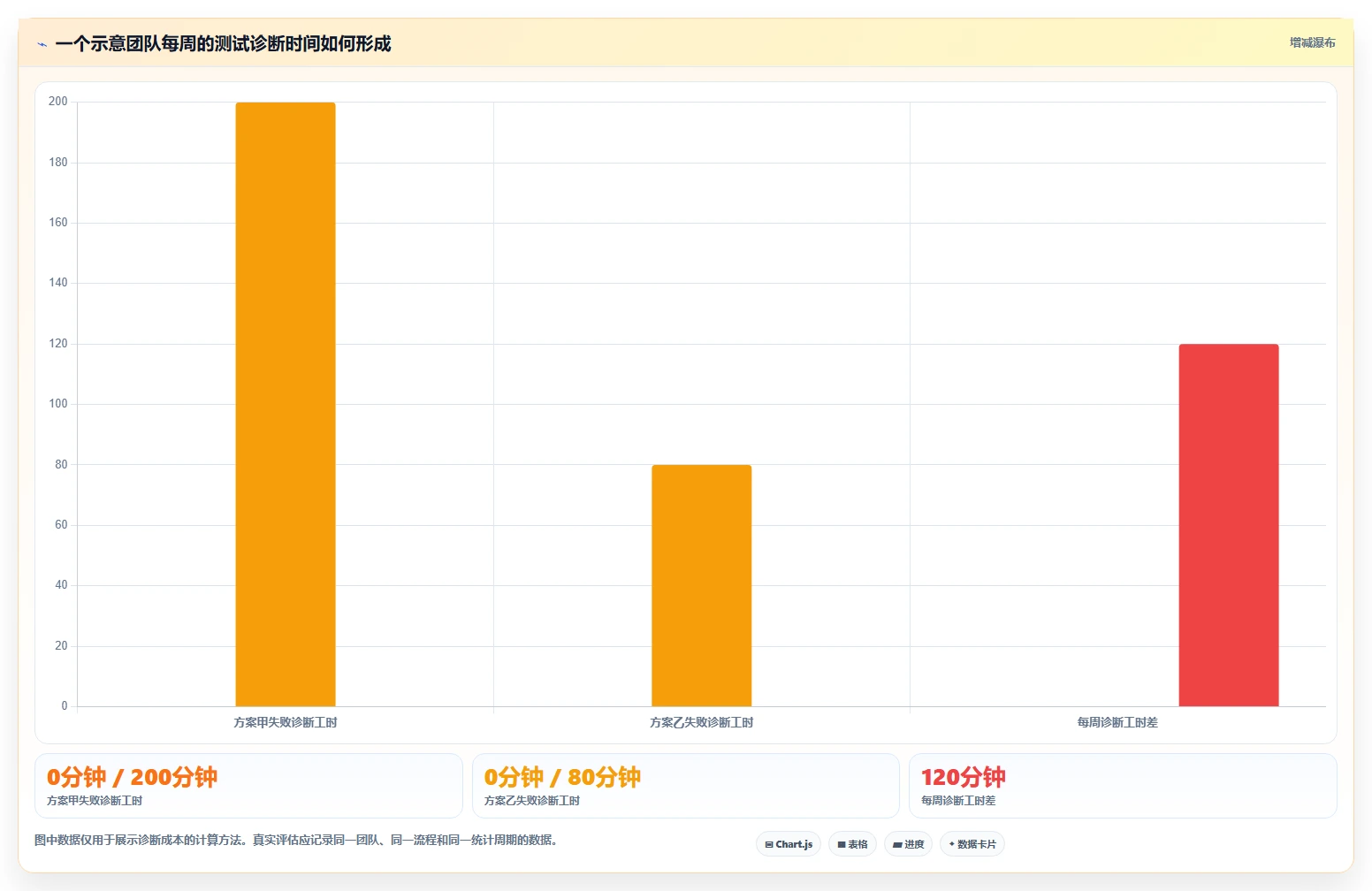Click the 方案乙失败诊断工时 card caption
The width and height of the screenshot is (1372, 891).
[532, 801]
